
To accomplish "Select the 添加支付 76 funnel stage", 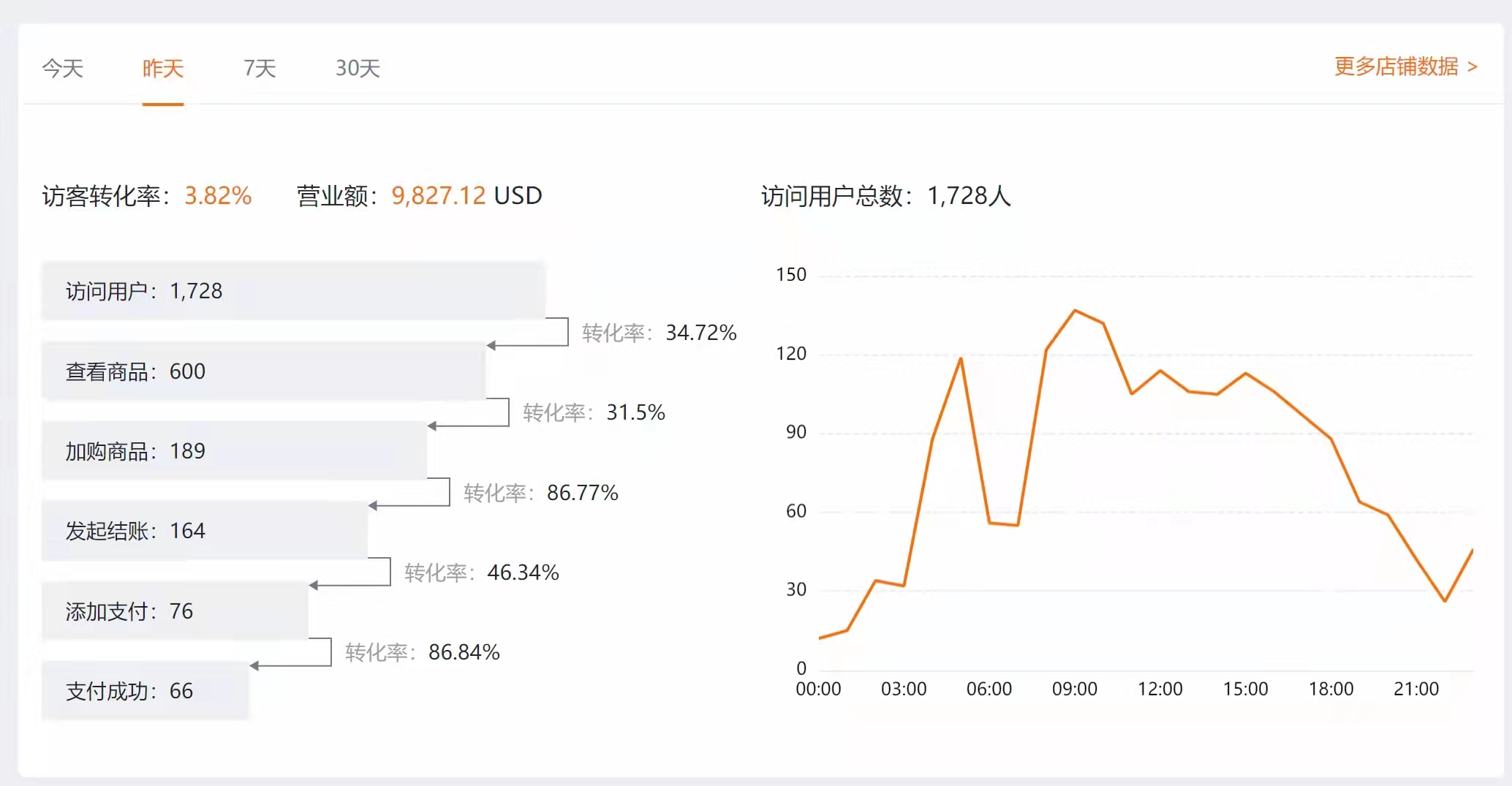I will click(x=175, y=611).
